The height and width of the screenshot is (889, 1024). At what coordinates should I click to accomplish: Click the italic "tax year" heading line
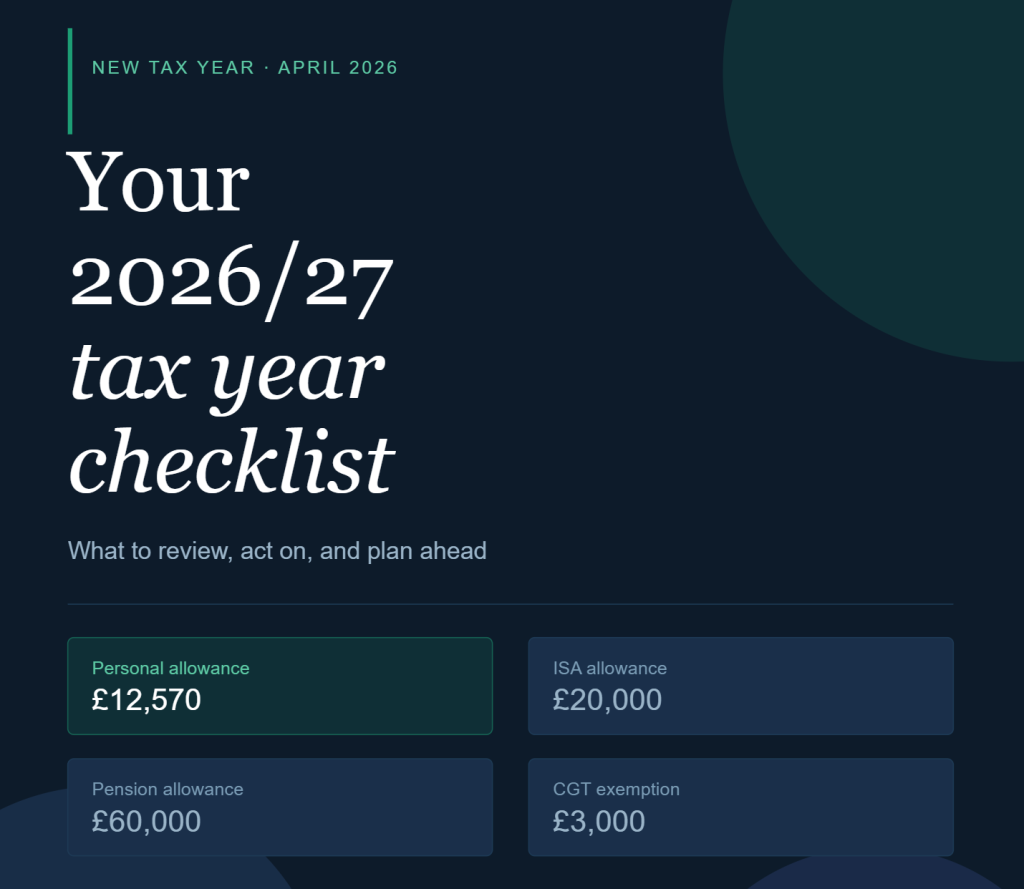click(226, 370)
